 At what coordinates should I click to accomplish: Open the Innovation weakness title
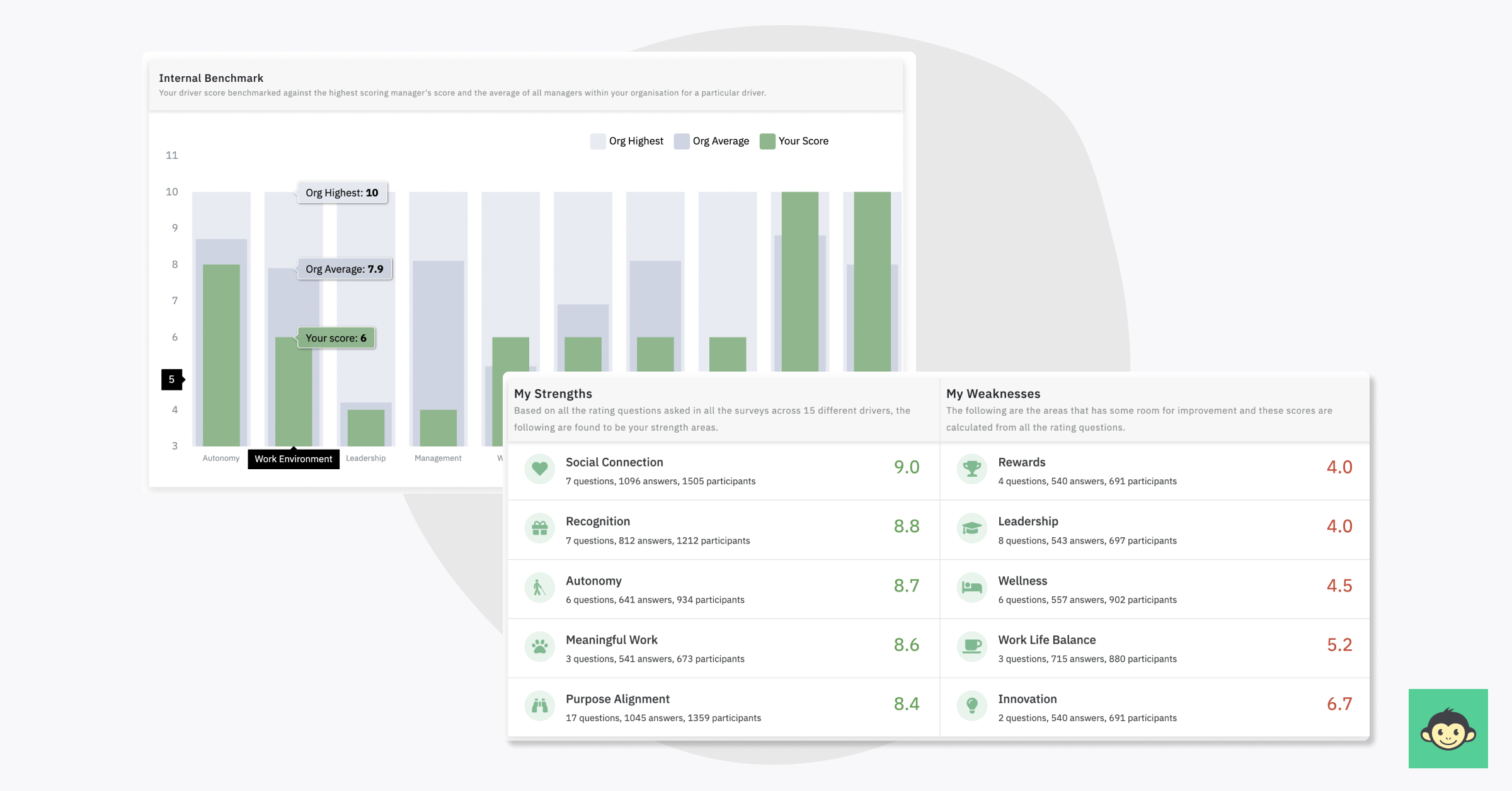[1028, 699]
